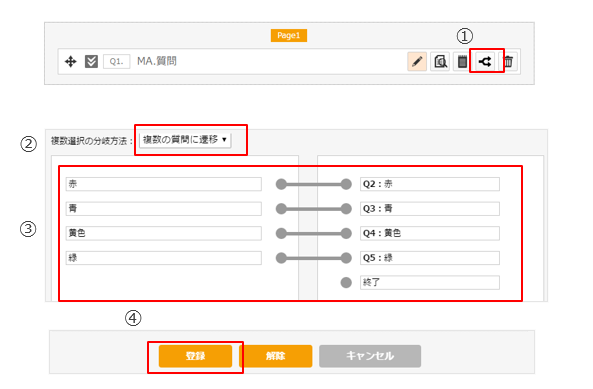Click the connector dot beside 赤 choice
Viewport: 593px width, 389px height.
point(281,184)
